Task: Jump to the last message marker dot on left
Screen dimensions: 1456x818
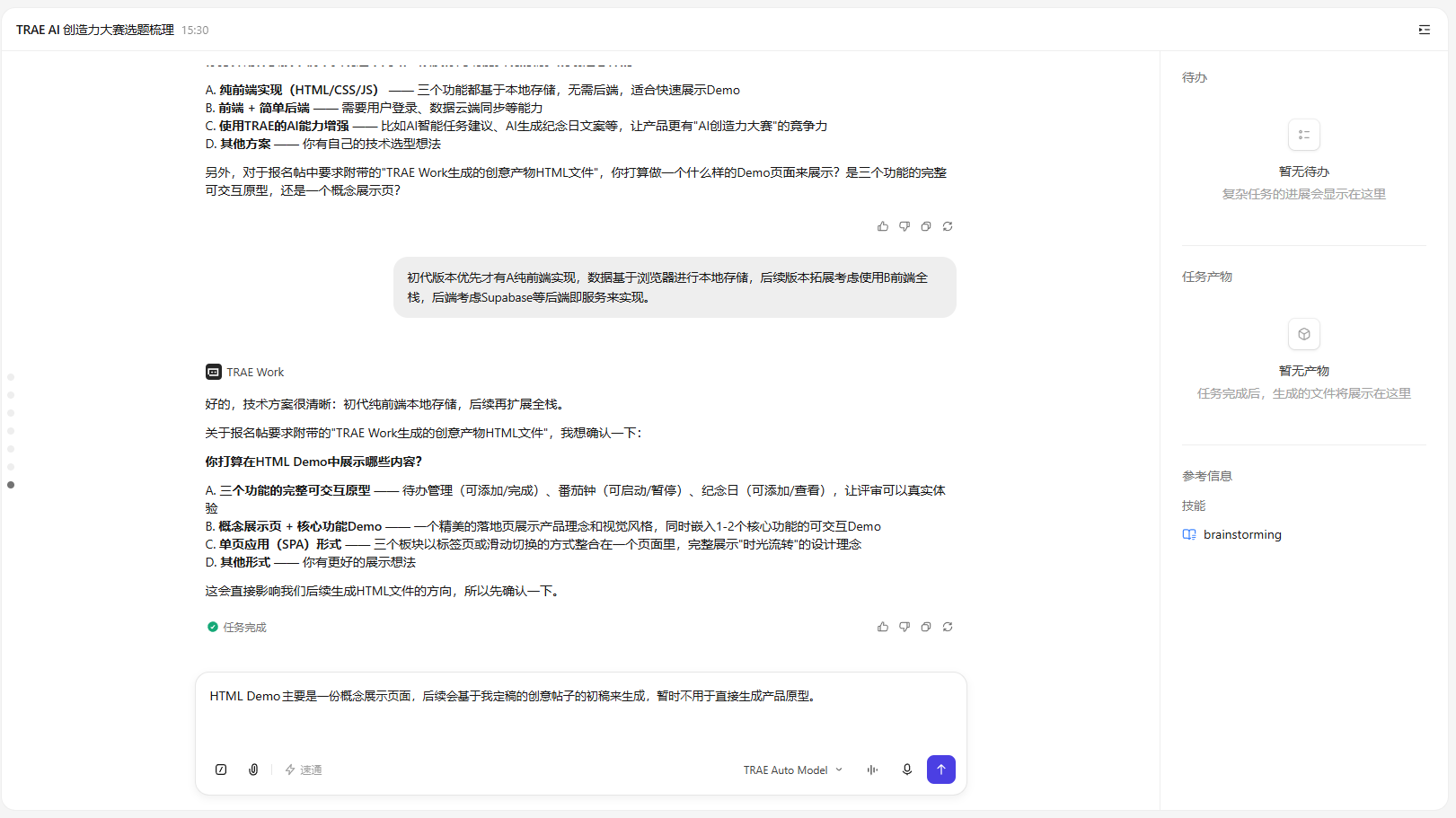Action: (11, 485)
